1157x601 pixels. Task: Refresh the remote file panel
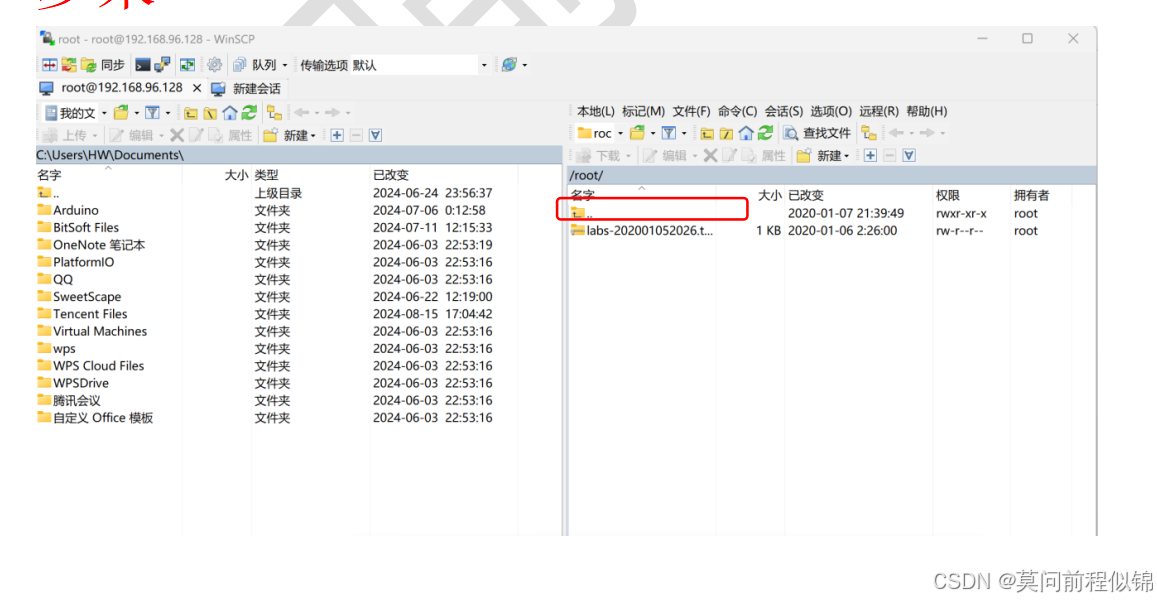[x=767, y=133]
